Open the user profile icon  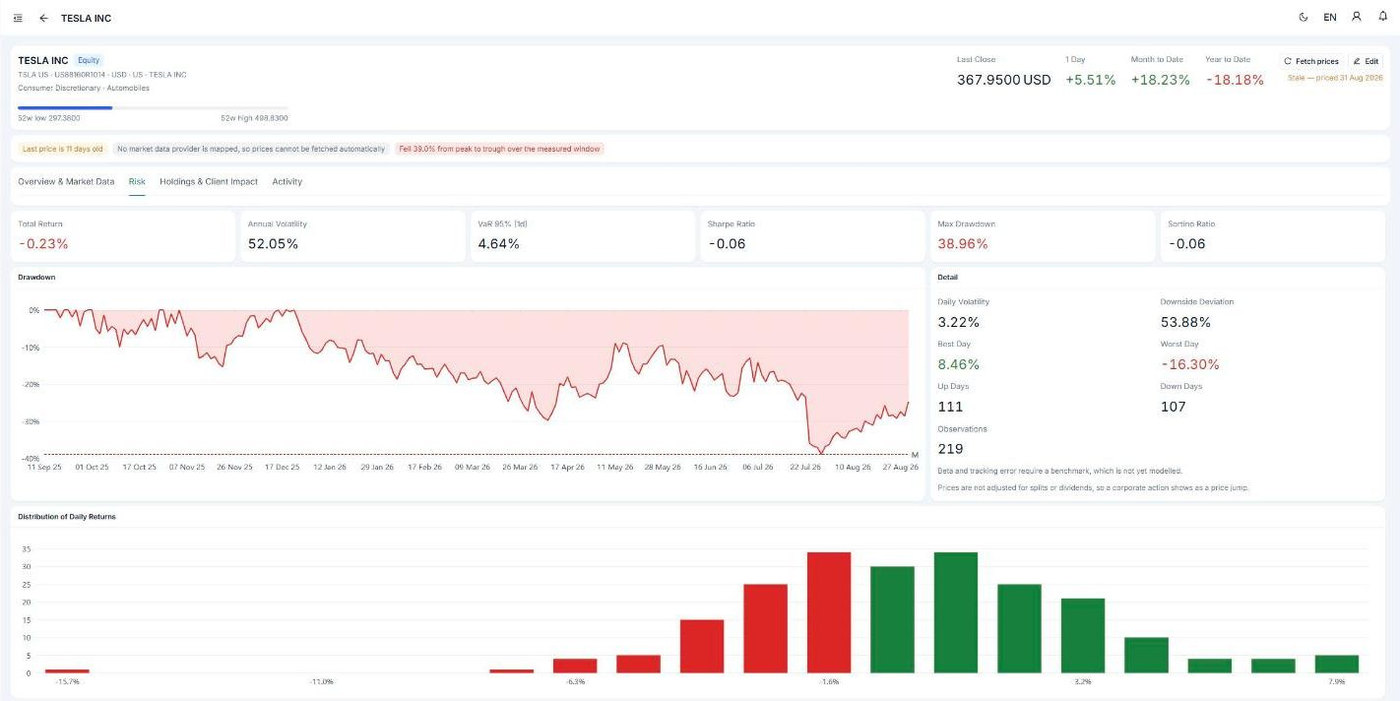click(x=1357, y=17)
